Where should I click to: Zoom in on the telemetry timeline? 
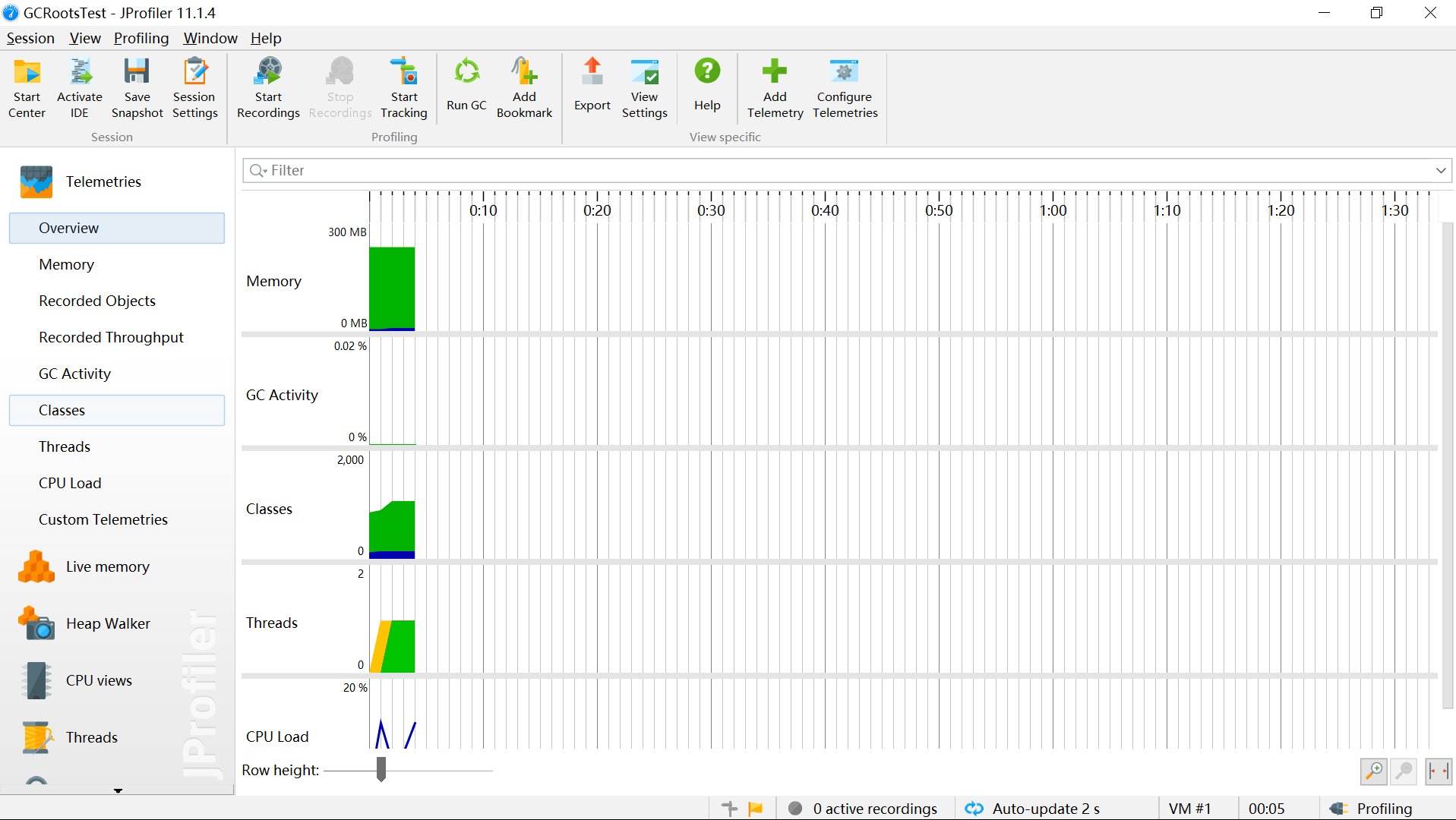click(1373, 771)
